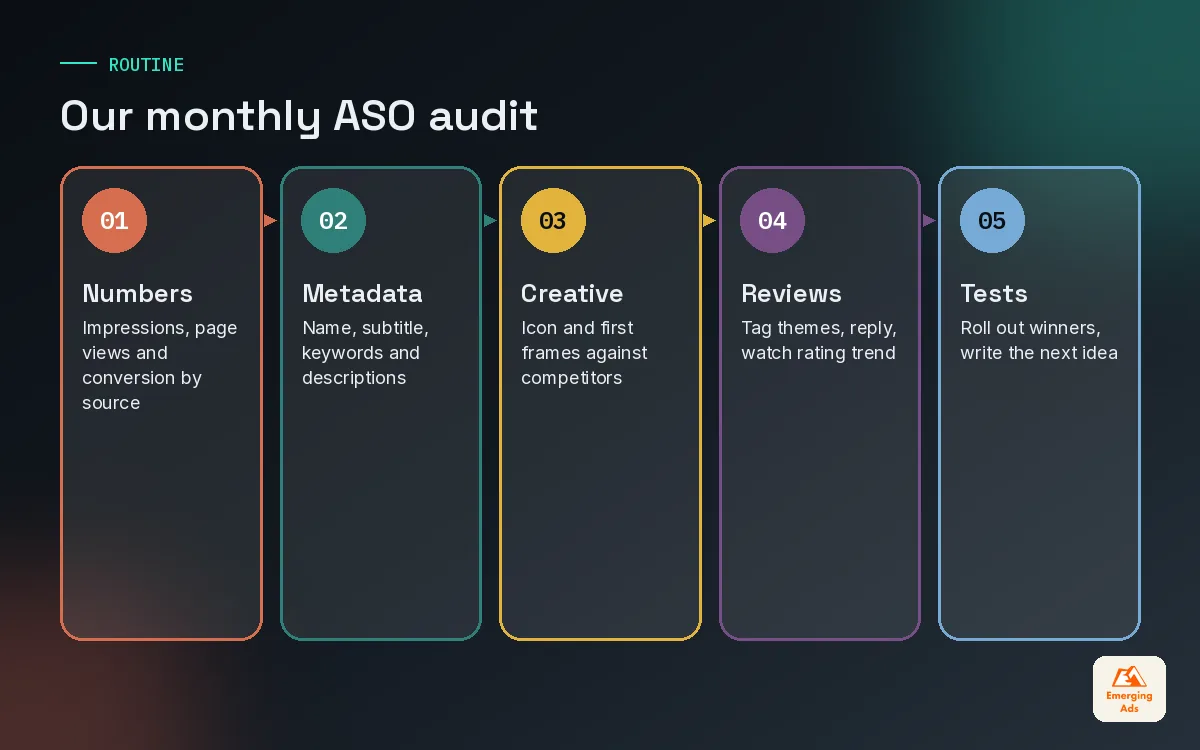
Task: Click 'Roll out winners, write the next idea' text
Action: [x=1039, y=340]
